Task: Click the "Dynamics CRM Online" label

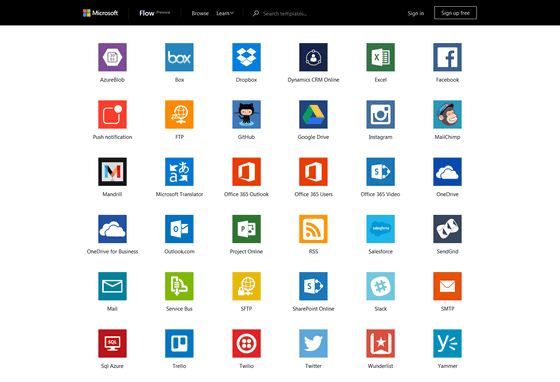Action: [x=313, y=80]
